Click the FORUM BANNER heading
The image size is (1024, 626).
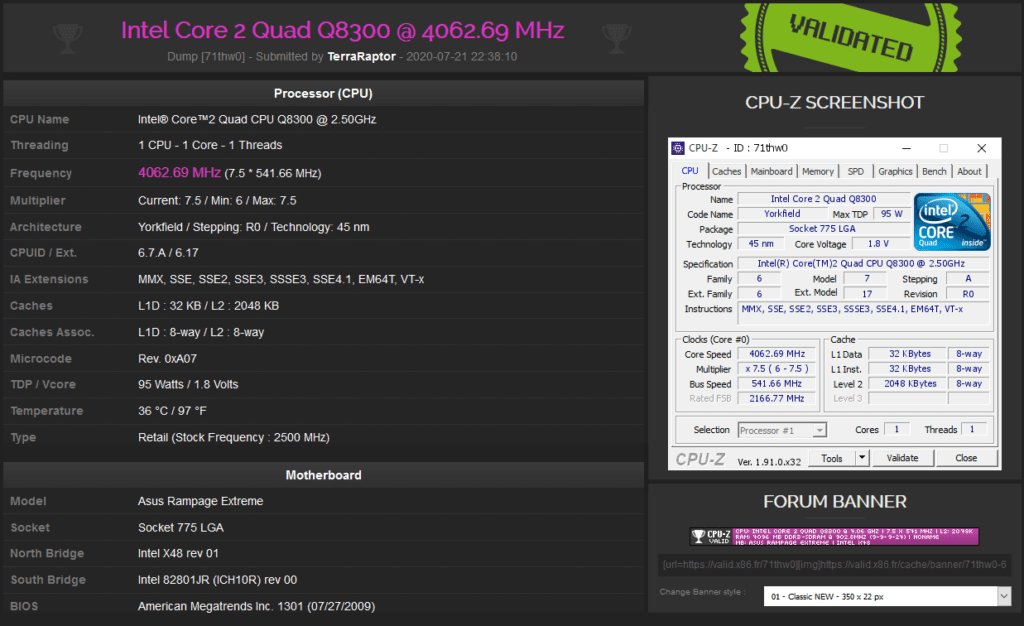835,501
